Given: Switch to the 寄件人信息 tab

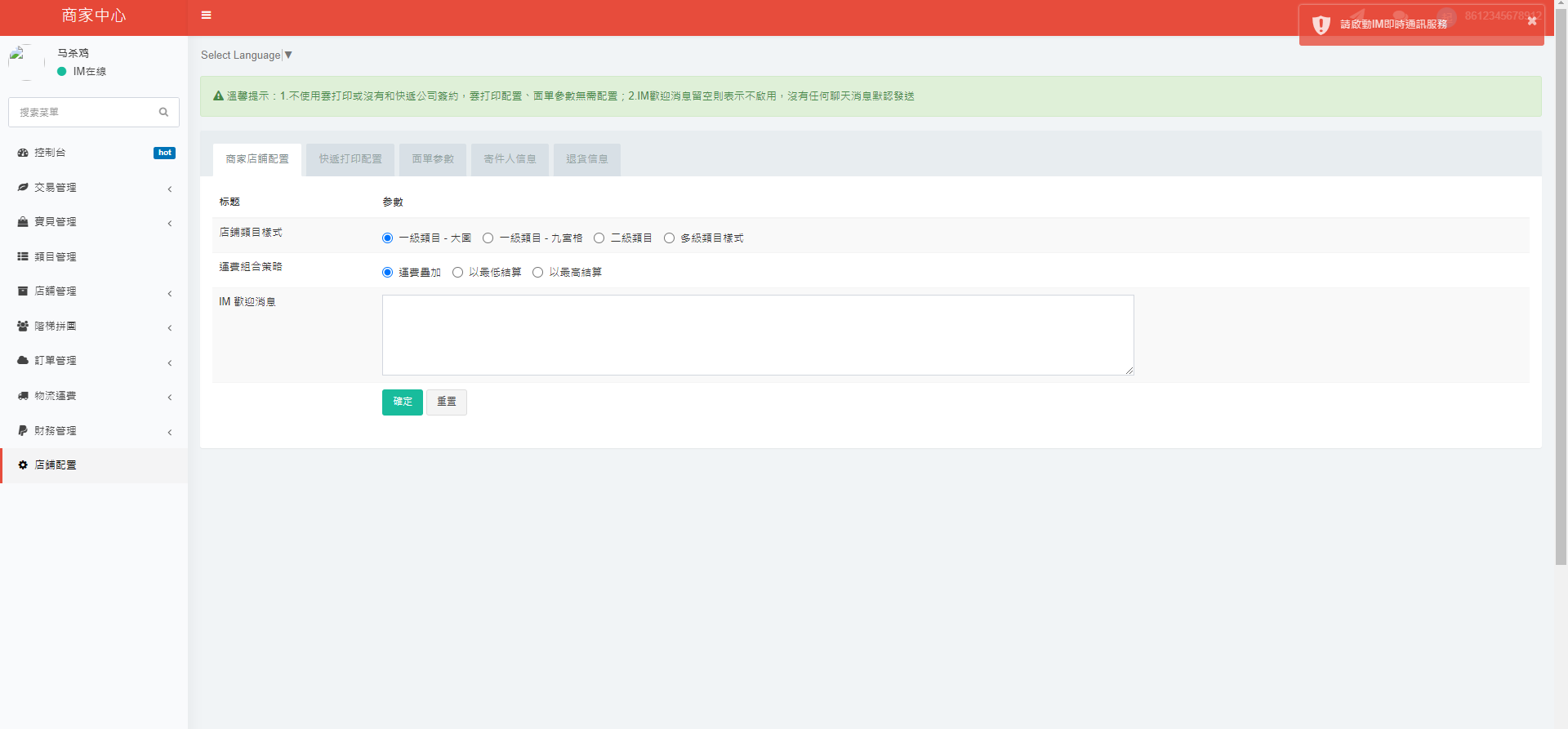Looking at the screenshot, I should click(510, 159).
